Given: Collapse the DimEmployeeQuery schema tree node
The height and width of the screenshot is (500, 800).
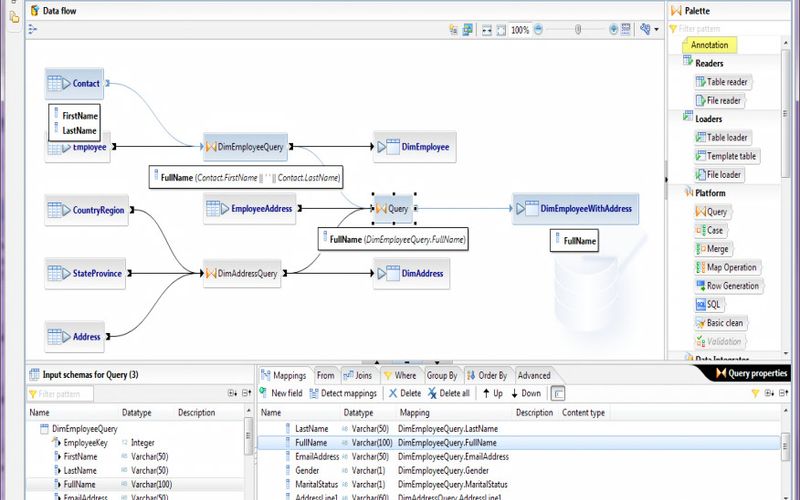Looking at the screenshot, I should point(32,429).
